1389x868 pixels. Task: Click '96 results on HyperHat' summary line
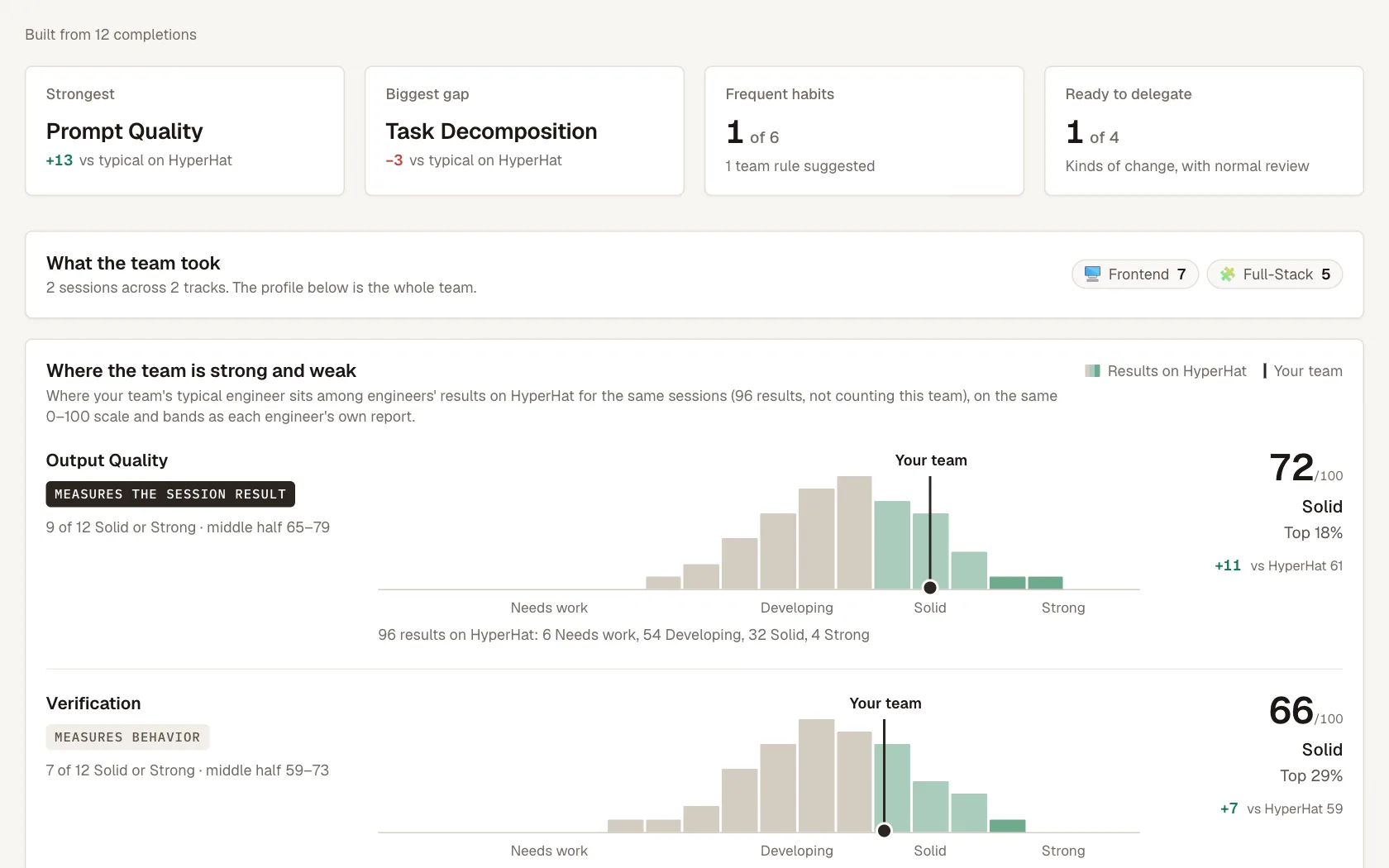pyautogui.click(x=623, y=635)
